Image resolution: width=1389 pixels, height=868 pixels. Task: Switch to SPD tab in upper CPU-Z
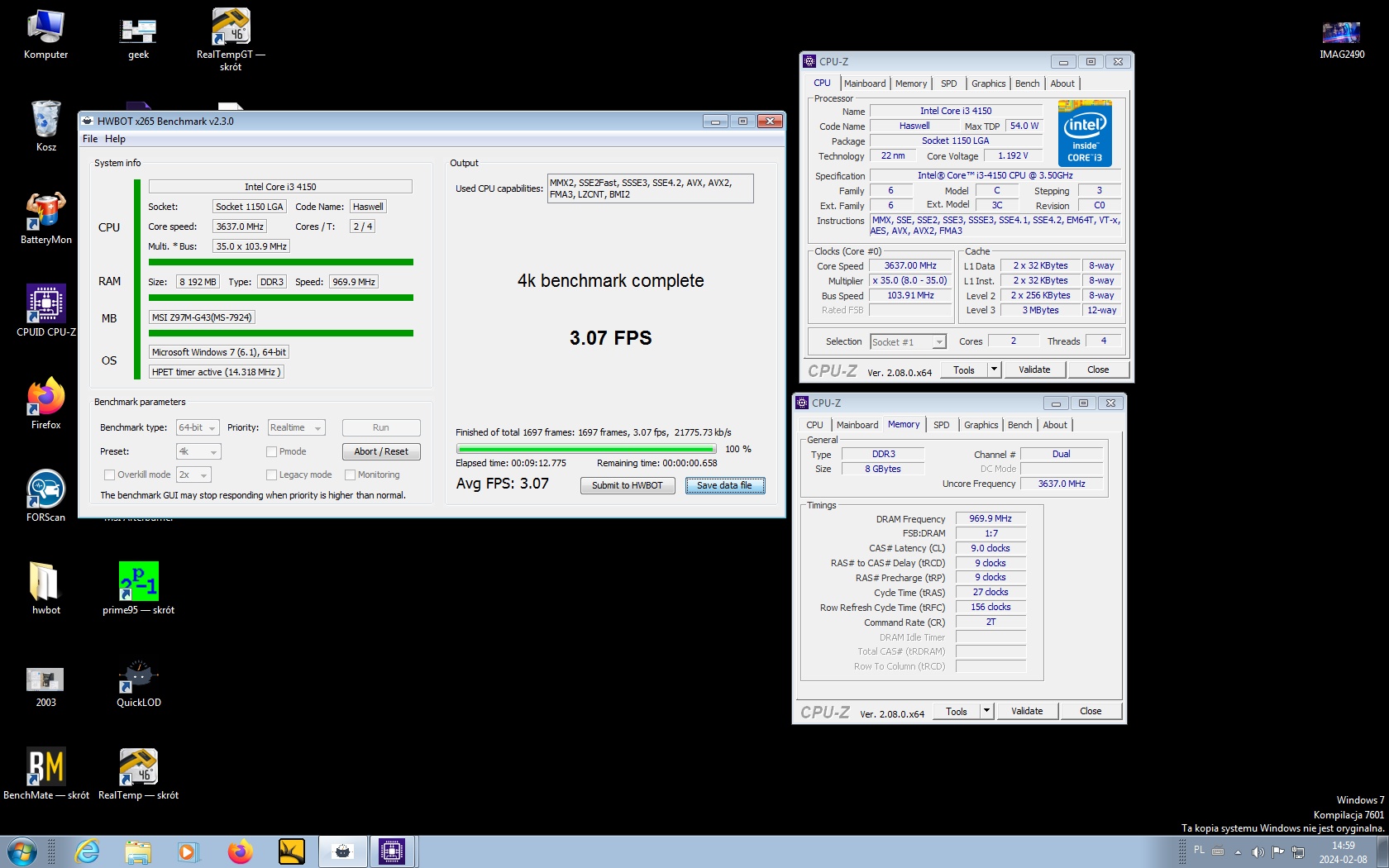click(x=949, y=83)
